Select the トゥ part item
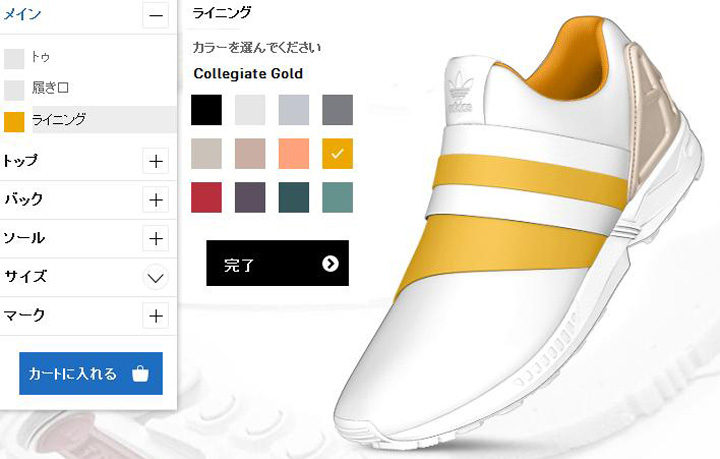The image size is (720, 459). (42, 58)
